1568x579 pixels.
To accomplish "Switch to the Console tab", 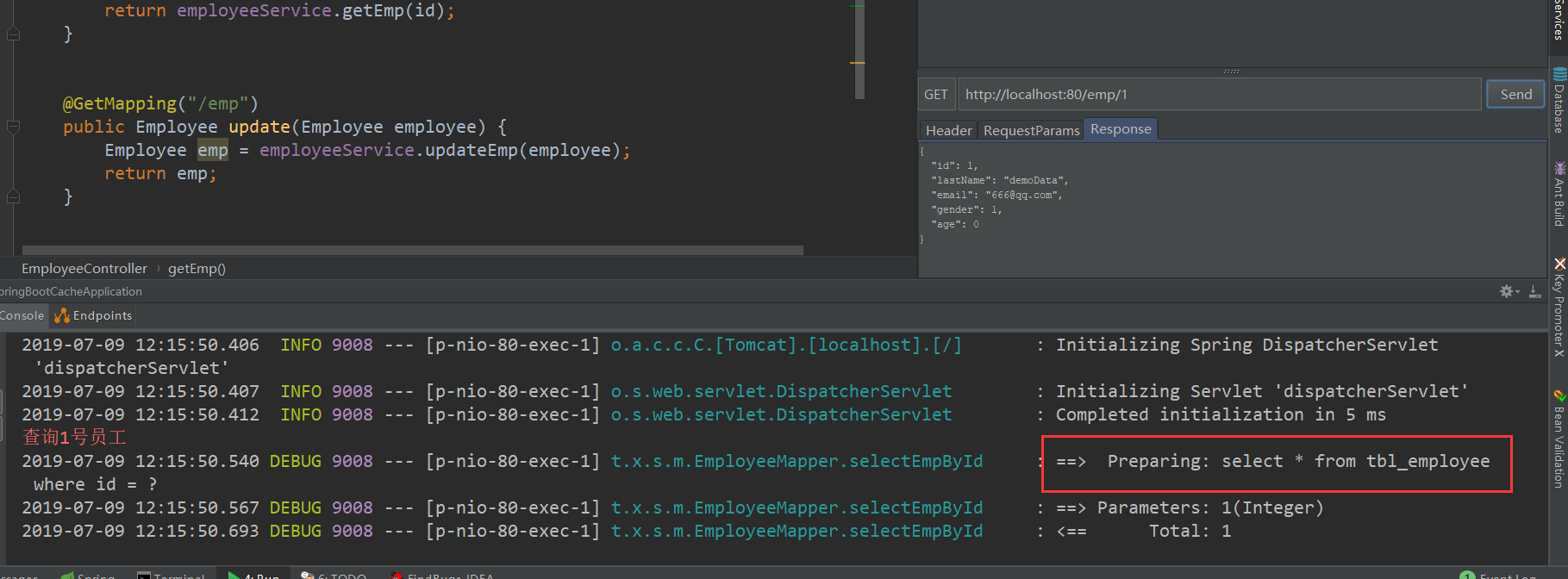I will pyautogui.click(x=22, y=315).
